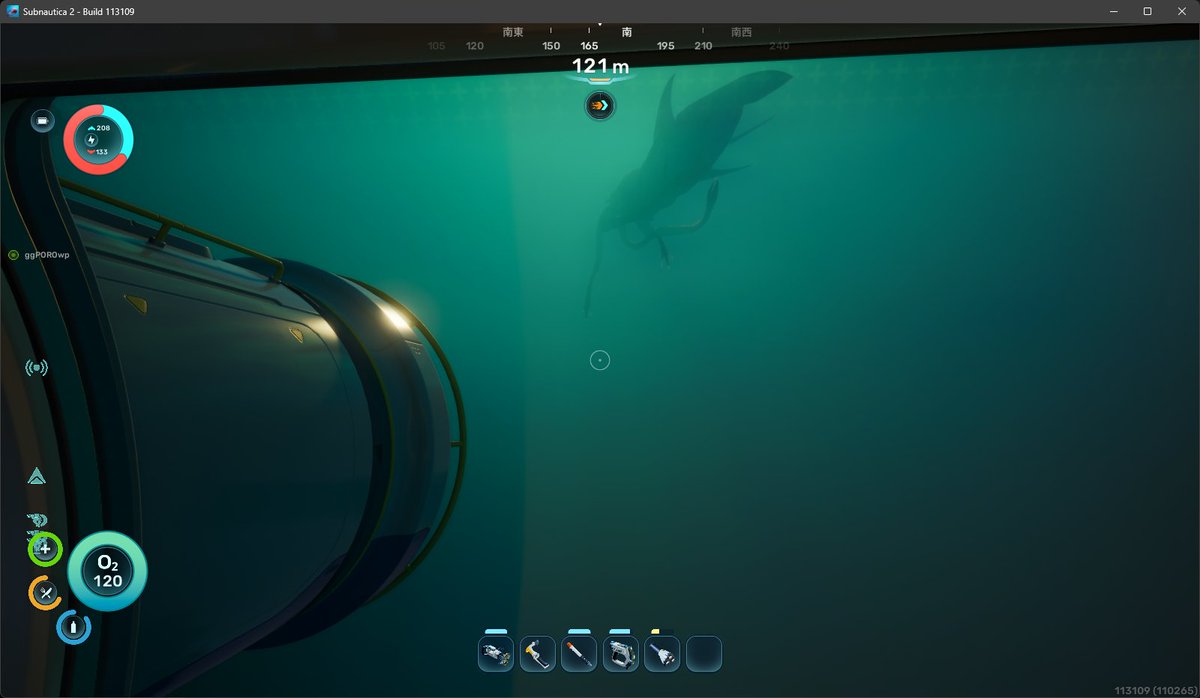Viewport: 1200px width, 698px height.
Task: Click the ggPOROwp player name
Action: click(x=46, y=255)
